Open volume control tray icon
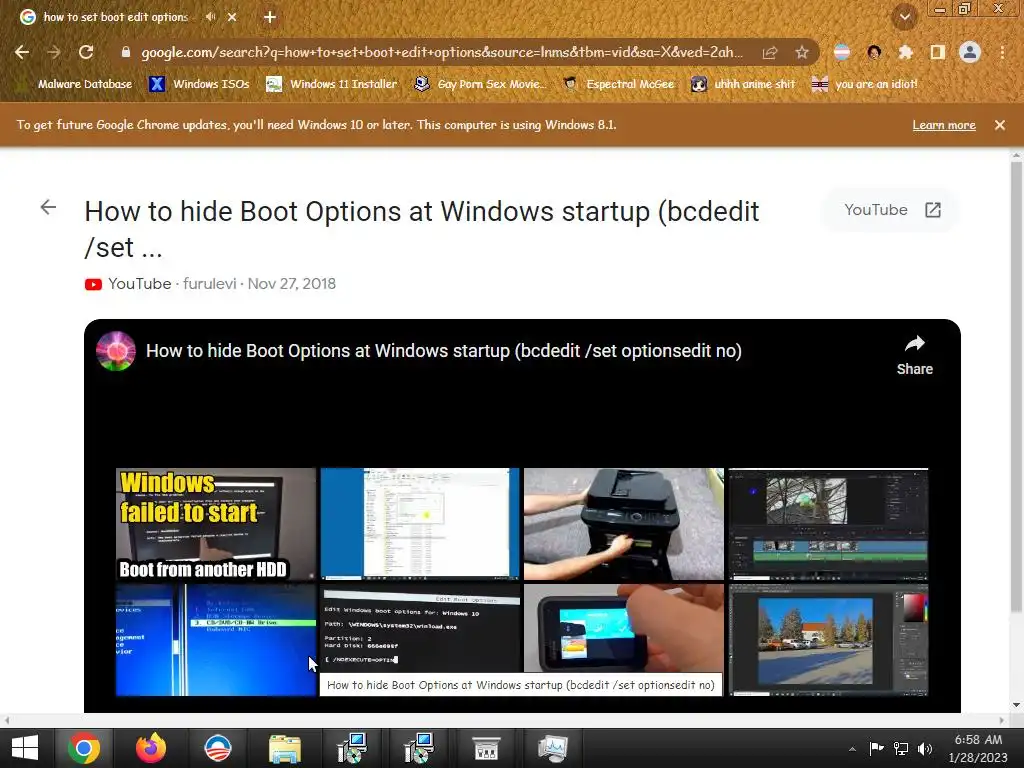The height and width of the screenshot is (768, 1024). (925, 748)
